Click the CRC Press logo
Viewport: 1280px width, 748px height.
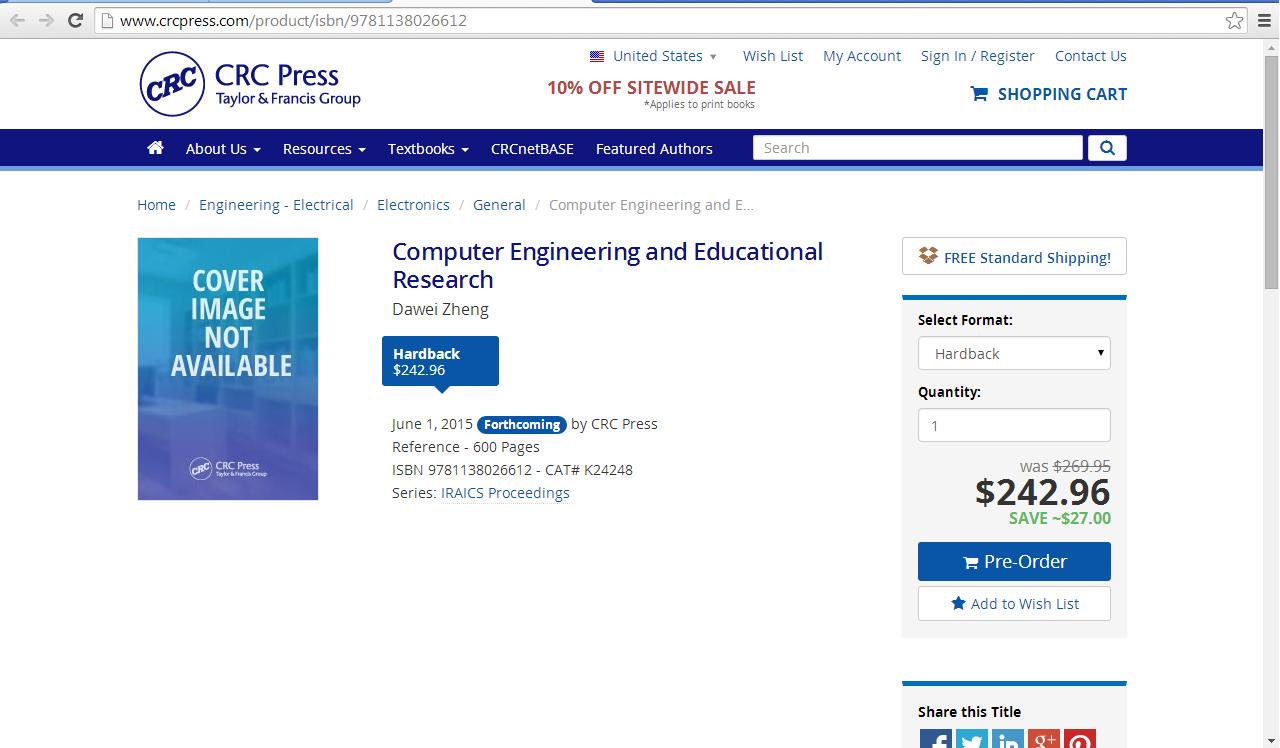click(x=250, y=85)
